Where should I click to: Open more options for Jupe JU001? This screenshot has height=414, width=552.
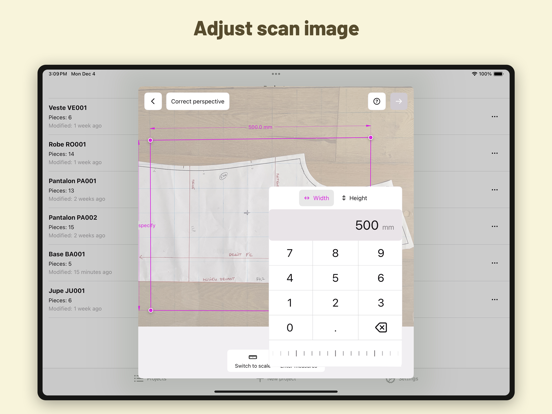[x=495, y=300]
